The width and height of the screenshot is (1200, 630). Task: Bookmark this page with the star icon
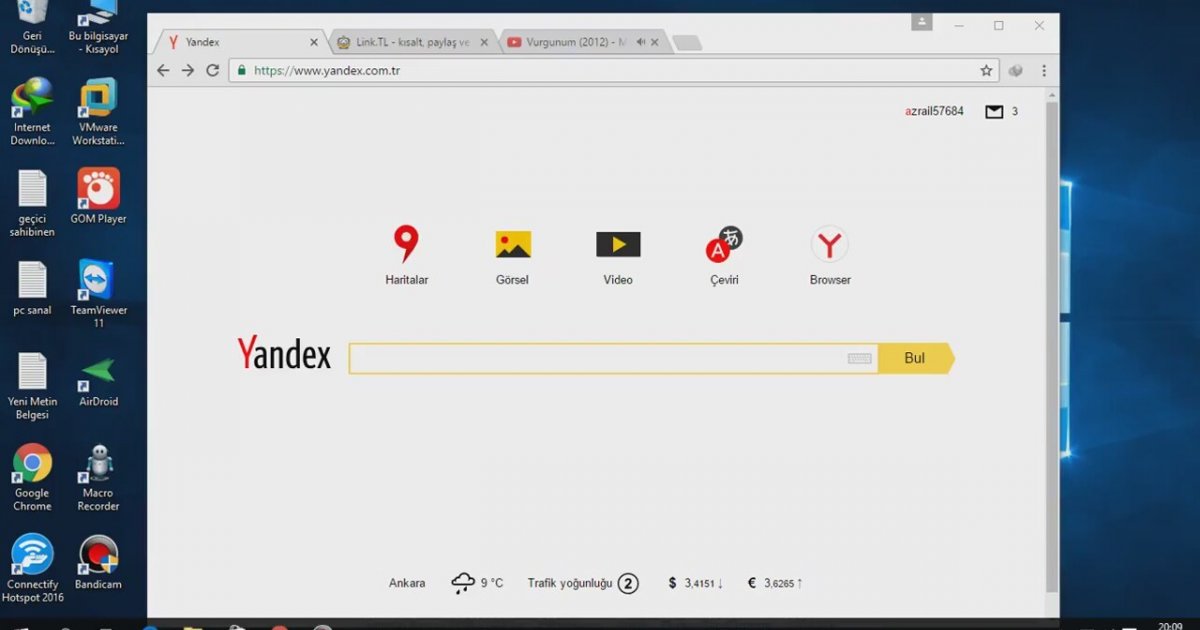tap(986, 71)
